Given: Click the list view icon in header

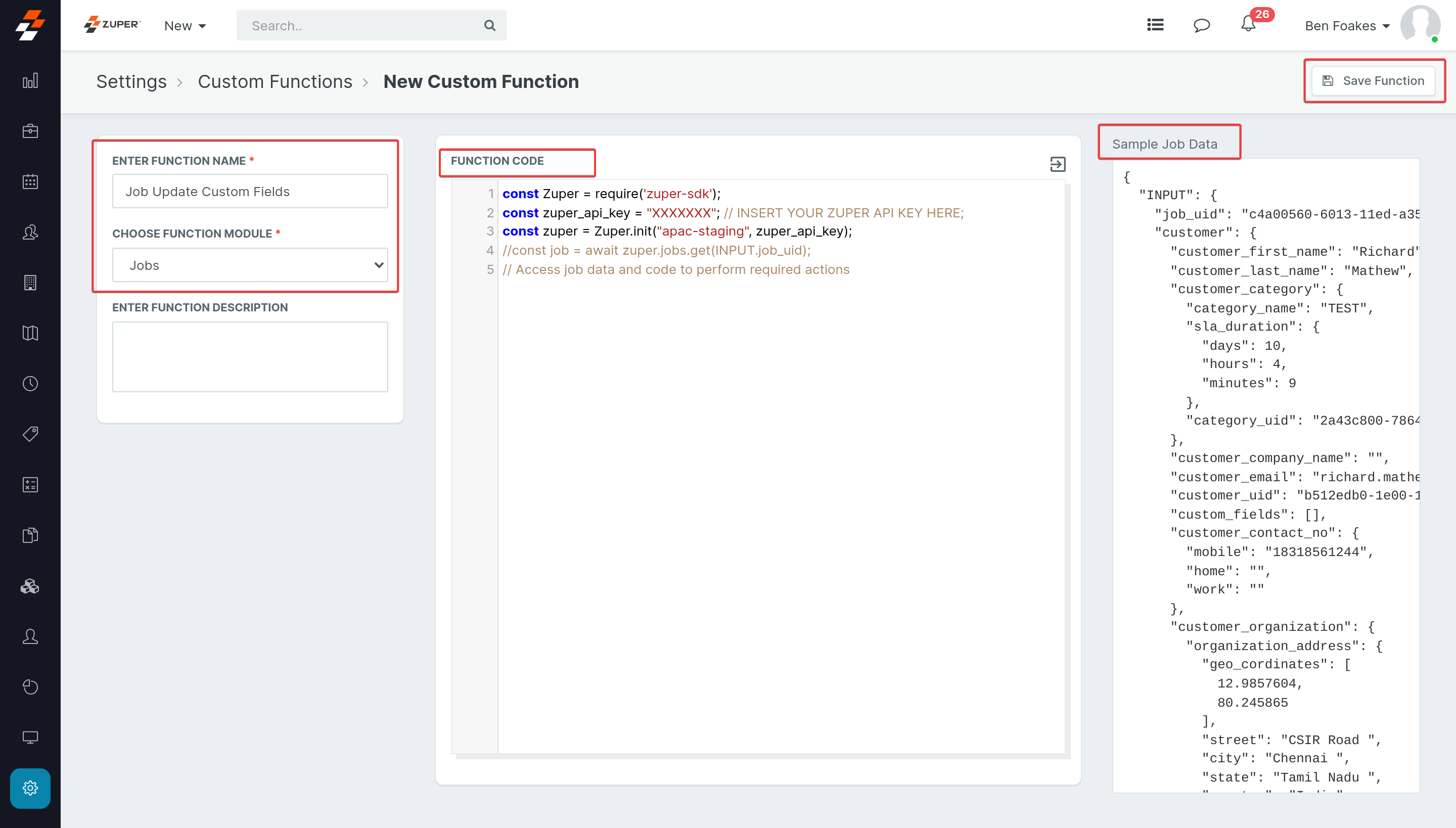Looking at the screenshot, I should point(1155,25).
